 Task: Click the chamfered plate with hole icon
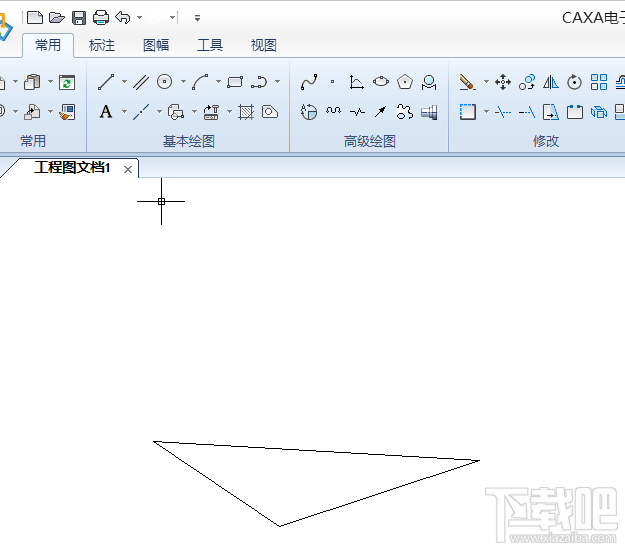point(270,112)
